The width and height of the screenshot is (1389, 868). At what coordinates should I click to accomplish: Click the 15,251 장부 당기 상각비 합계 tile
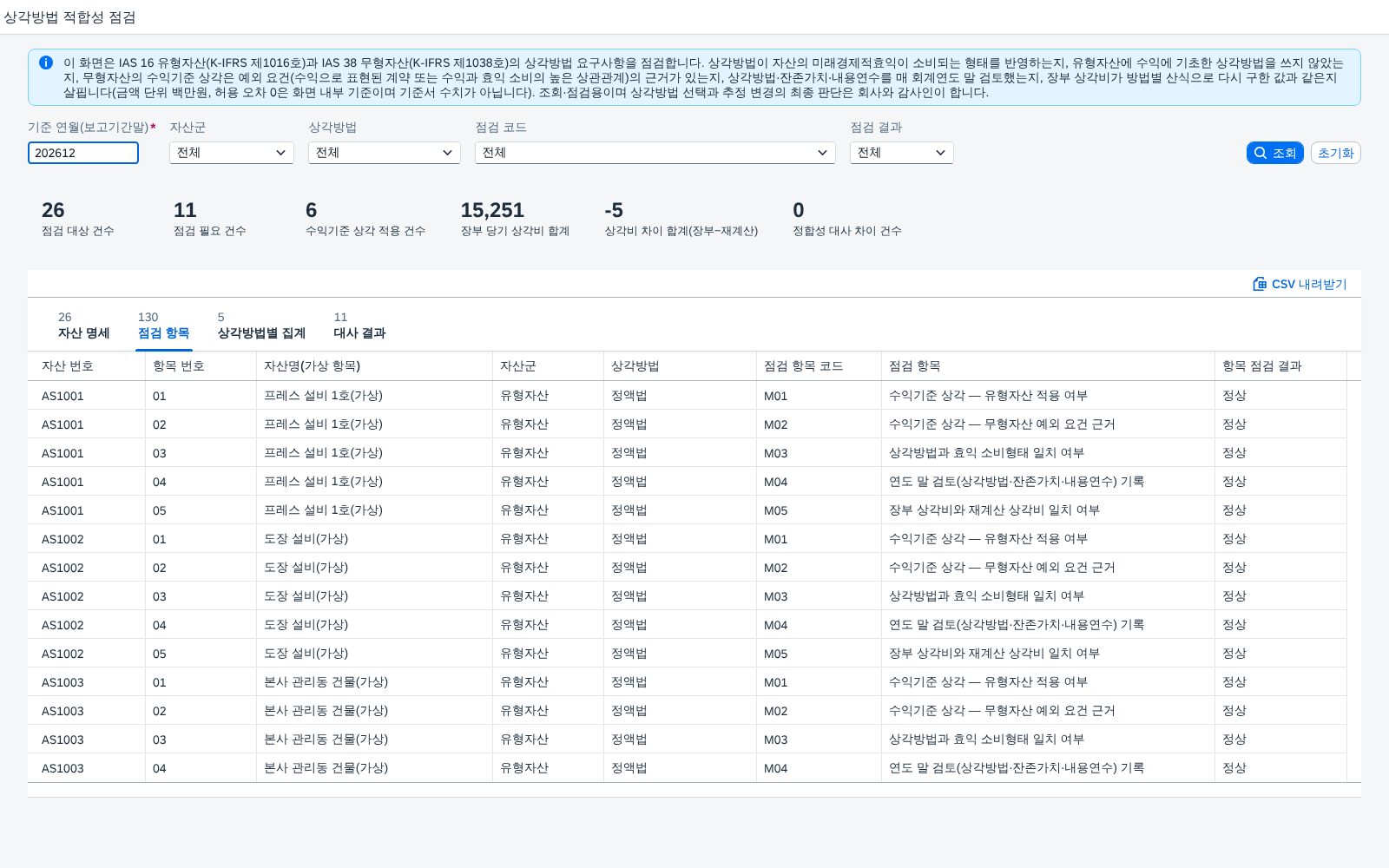515,219
